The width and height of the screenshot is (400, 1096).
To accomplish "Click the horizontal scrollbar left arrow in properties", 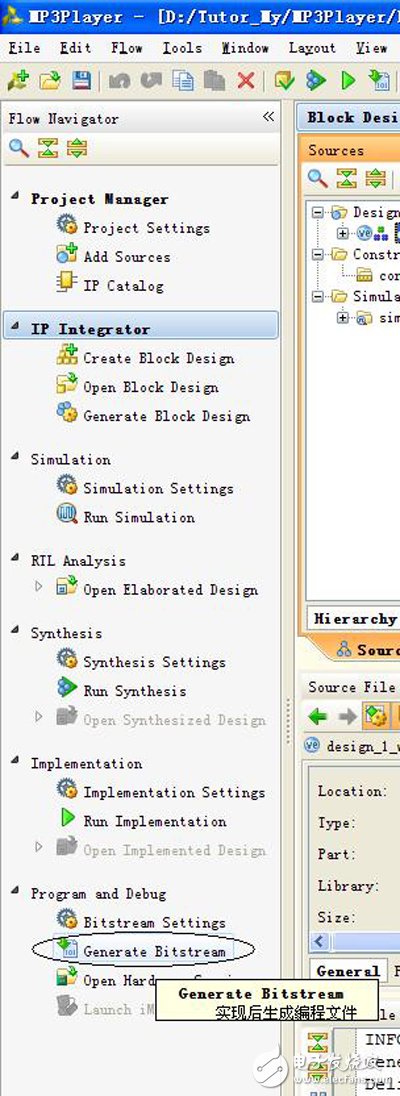I will [x=321, y=941].
